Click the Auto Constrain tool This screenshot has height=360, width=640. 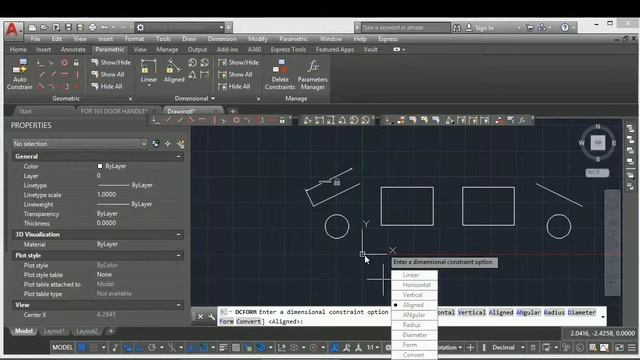click(x=19, y=74)
